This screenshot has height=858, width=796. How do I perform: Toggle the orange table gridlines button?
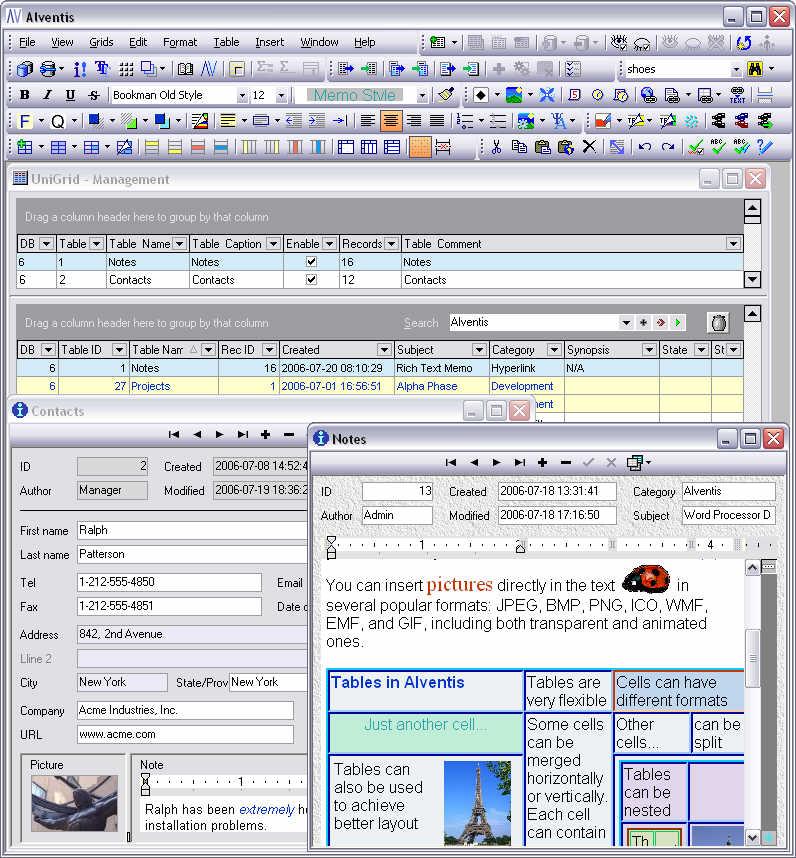tap(420, 147)
